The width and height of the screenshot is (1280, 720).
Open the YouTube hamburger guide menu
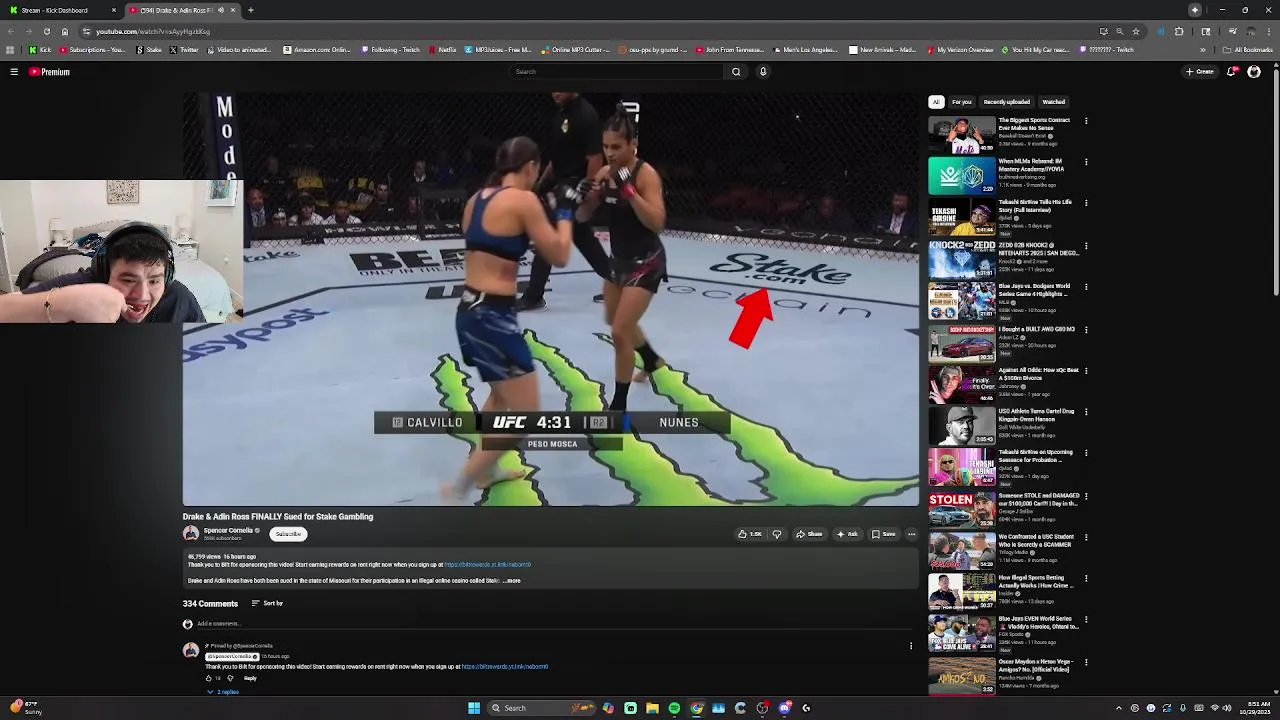(14, 72)
